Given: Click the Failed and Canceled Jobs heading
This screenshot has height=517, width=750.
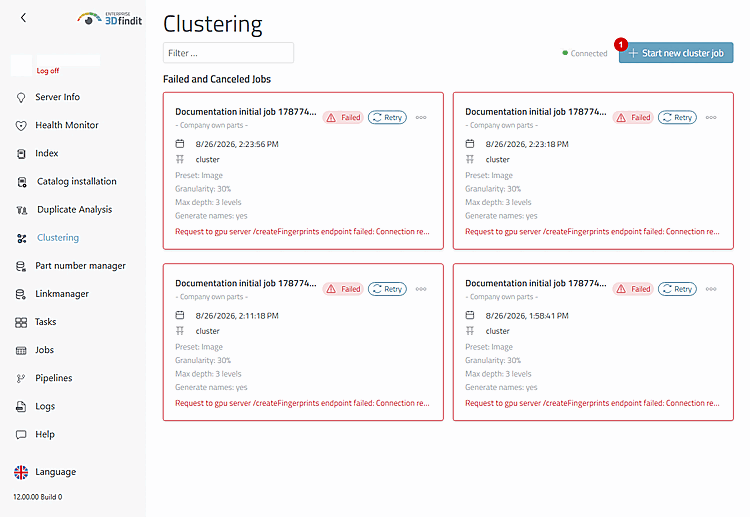Looking at the screenshot, I should point(217,79).
